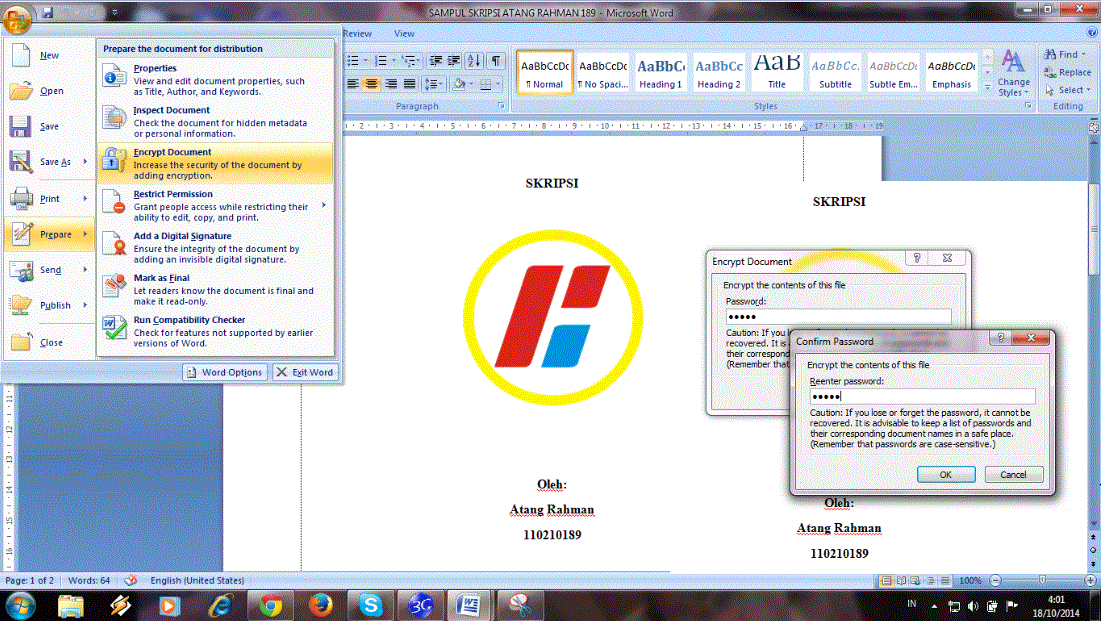Align text left in Paragraph group
The height and width of the screenshot is (621, 1101).
point(352,84)
